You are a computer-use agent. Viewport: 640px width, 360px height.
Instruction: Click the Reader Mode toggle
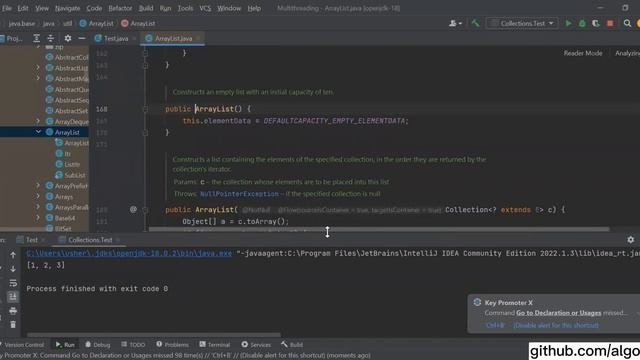[583, 53]
